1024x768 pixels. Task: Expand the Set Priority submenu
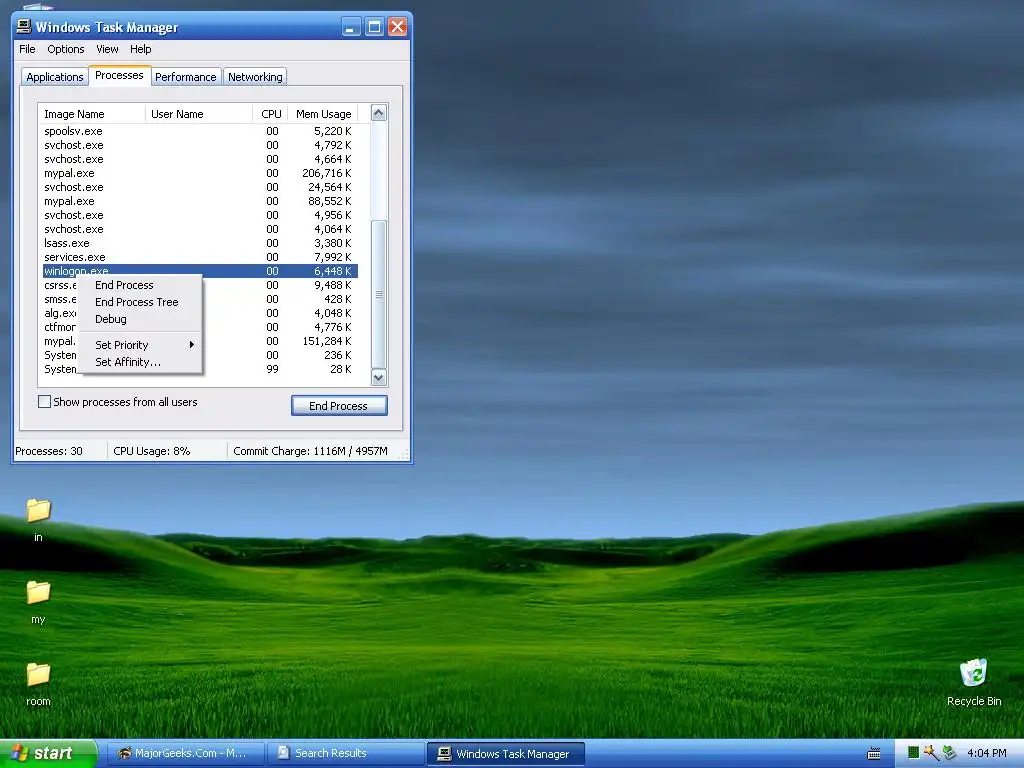(140, 345)
